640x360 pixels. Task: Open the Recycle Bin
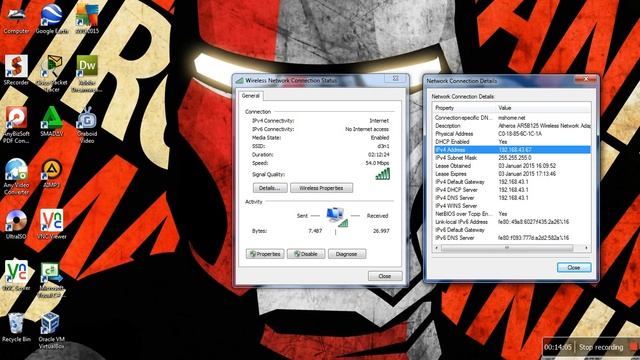(16, 327)
